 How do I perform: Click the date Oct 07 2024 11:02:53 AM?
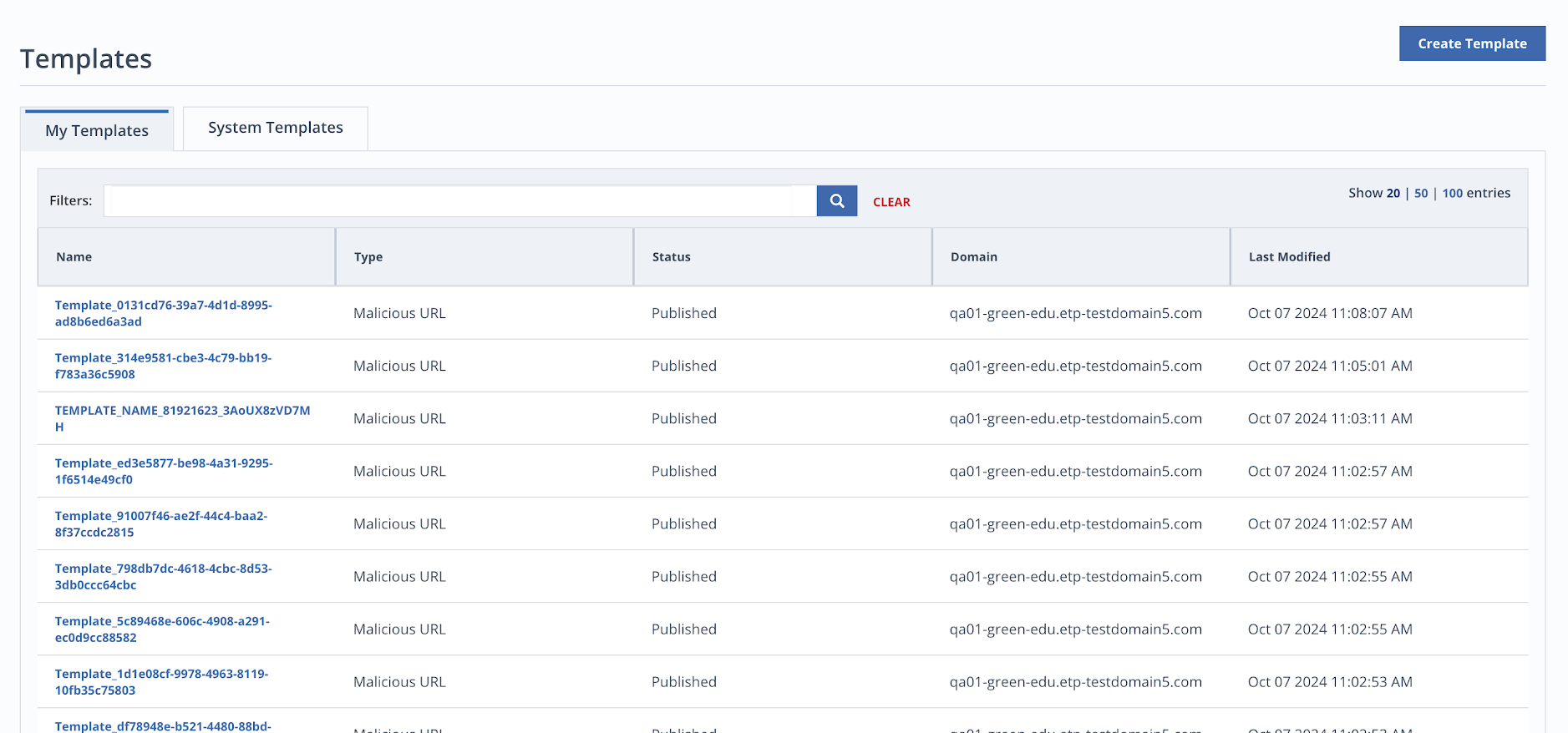[1330, 681]
